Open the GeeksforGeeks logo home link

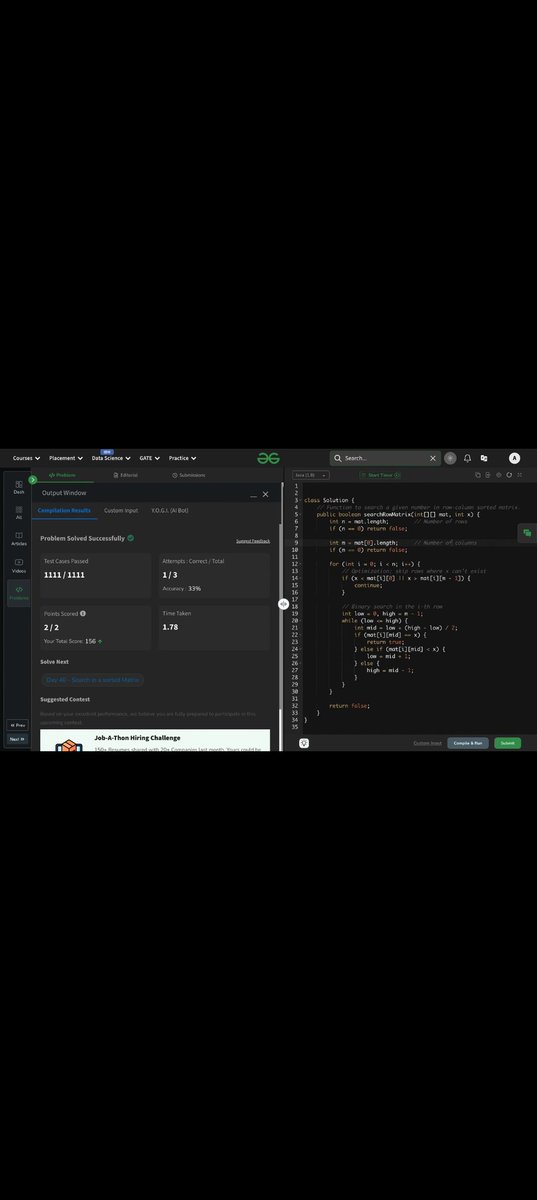(268, 458)
